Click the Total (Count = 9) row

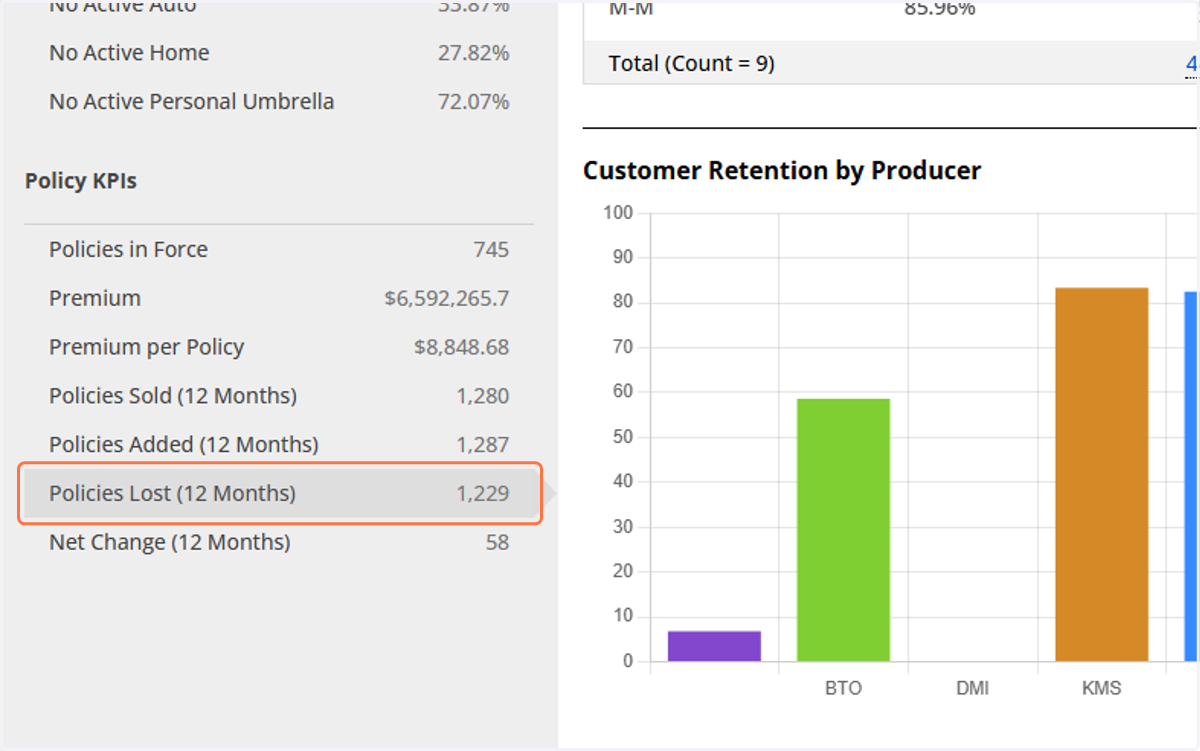[x=890, y=64]
